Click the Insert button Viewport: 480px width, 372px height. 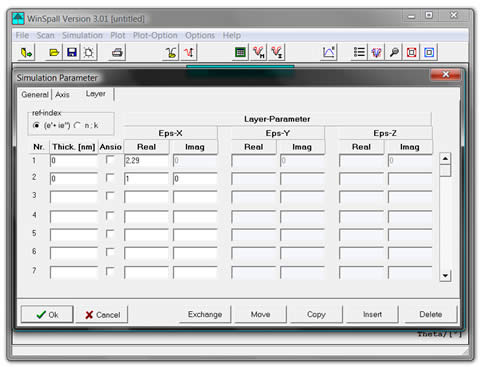[x=372, y=314]
